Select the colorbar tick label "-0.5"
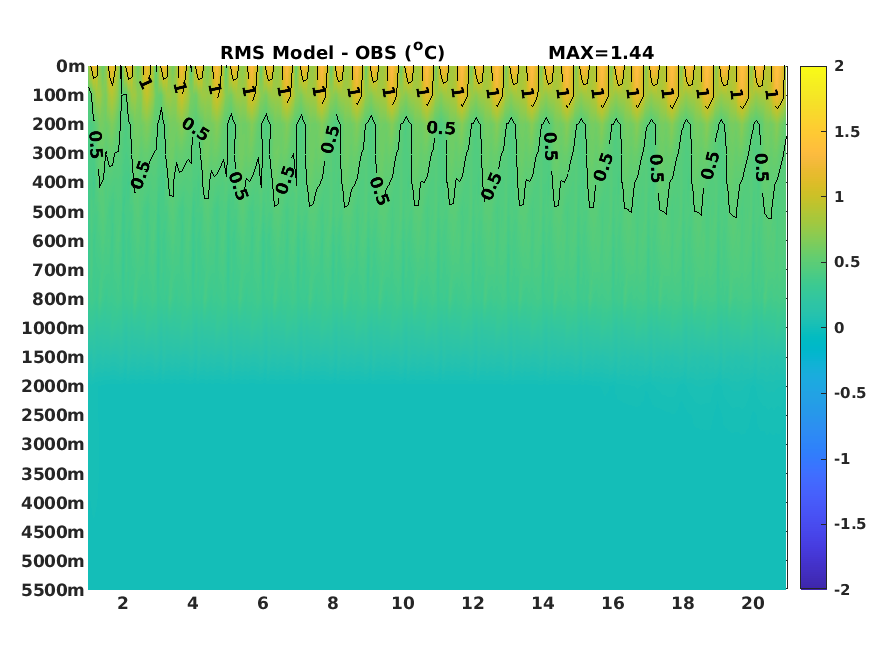 (x=850, y=393)
